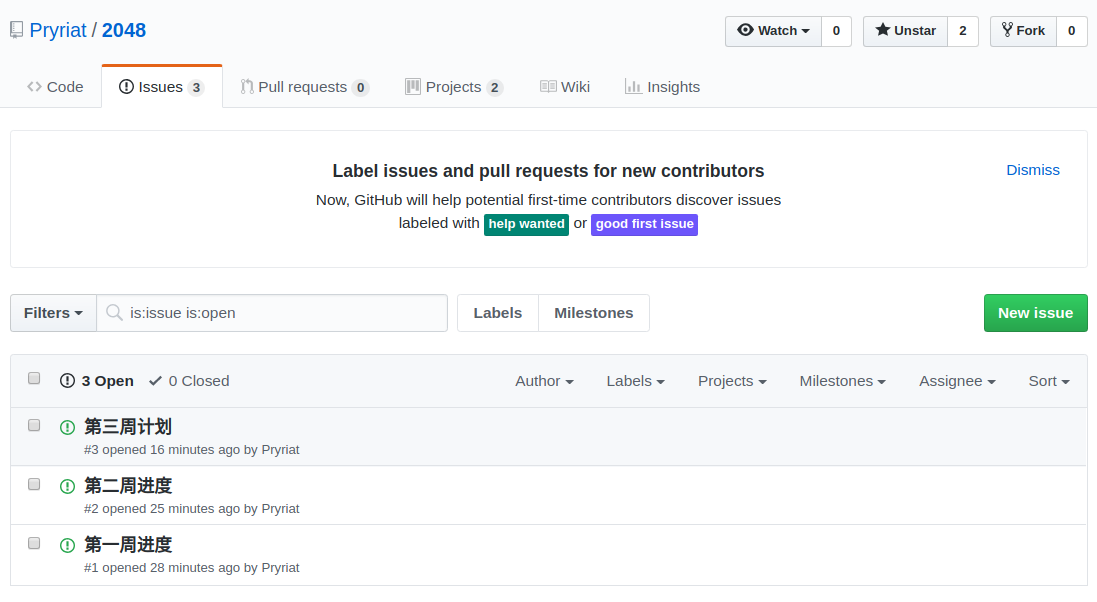1097x602 pixels.
Task: Open the Author filter dropdown
Action: [544, 381]
